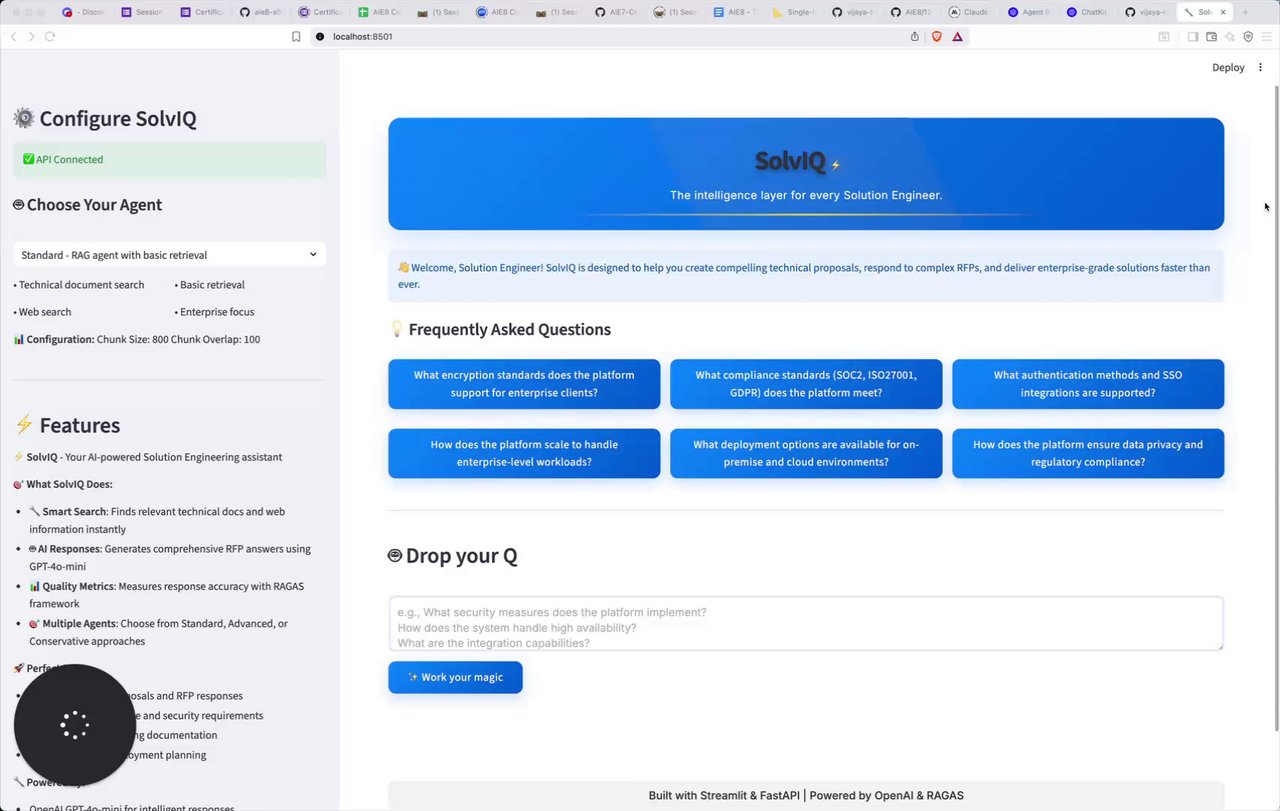This screenshot has height=811, width=1280.
Task: Click the Brave Rewards triangle icon
Action: [x=957, y=36]
